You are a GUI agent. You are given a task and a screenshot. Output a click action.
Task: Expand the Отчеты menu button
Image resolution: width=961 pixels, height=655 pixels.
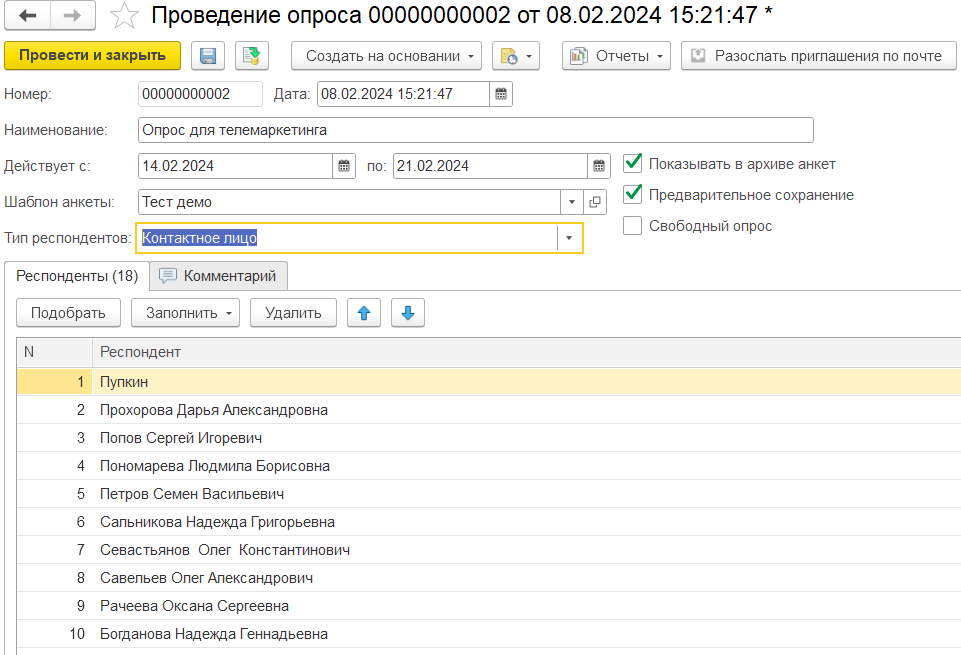(616, 56)
